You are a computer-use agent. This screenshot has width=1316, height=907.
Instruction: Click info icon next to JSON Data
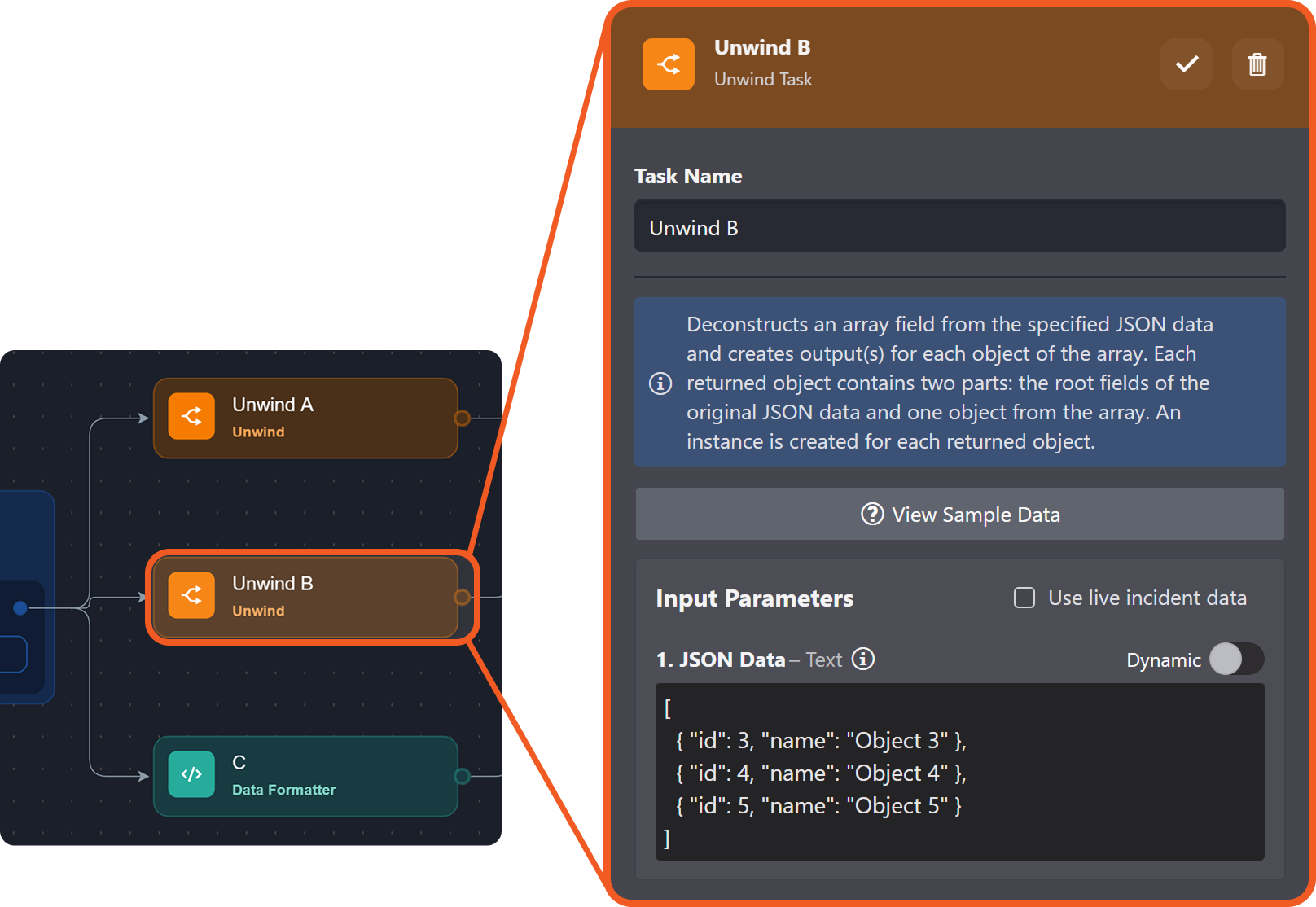863,659
